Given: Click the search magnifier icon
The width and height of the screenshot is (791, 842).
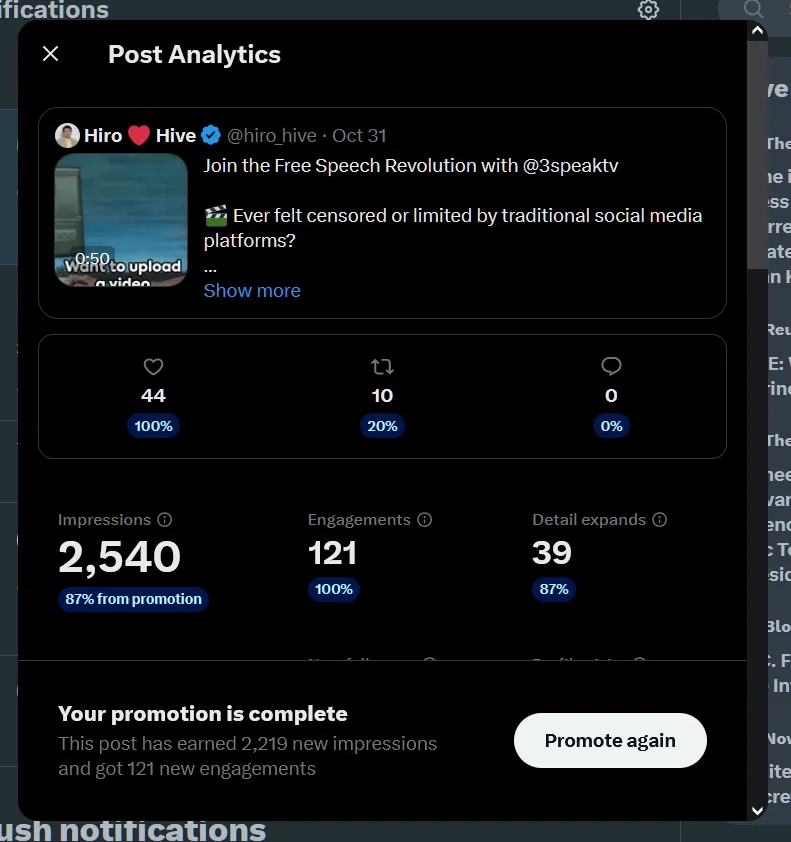Looking at the screenshot, I should [754, 10].
